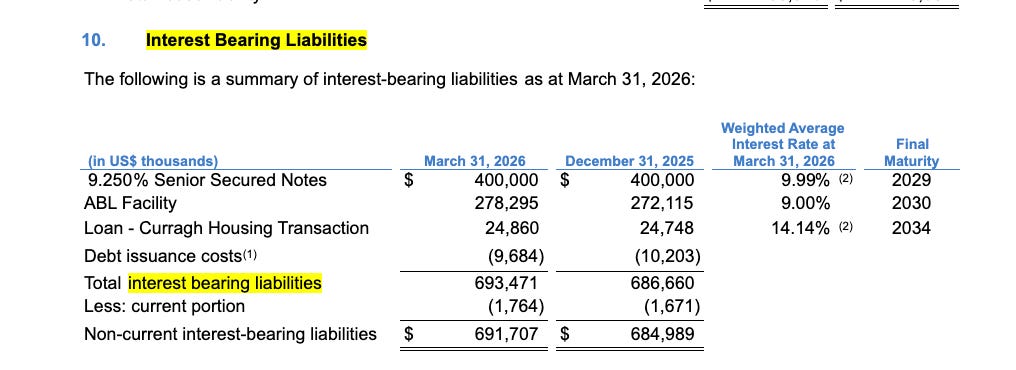This screenshot has height=370, width=1016.
Task: Click the (in US$ thousands) label
Action: tap(153, 161)
